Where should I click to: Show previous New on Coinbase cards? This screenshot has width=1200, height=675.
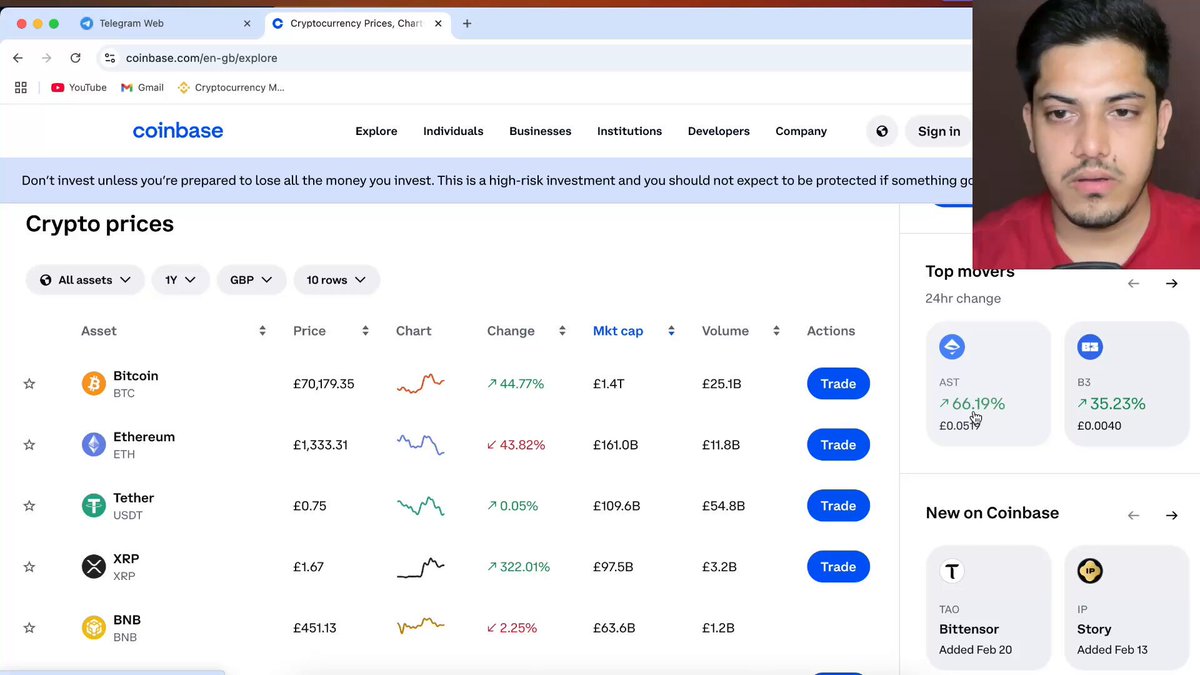pos(1133,516)
